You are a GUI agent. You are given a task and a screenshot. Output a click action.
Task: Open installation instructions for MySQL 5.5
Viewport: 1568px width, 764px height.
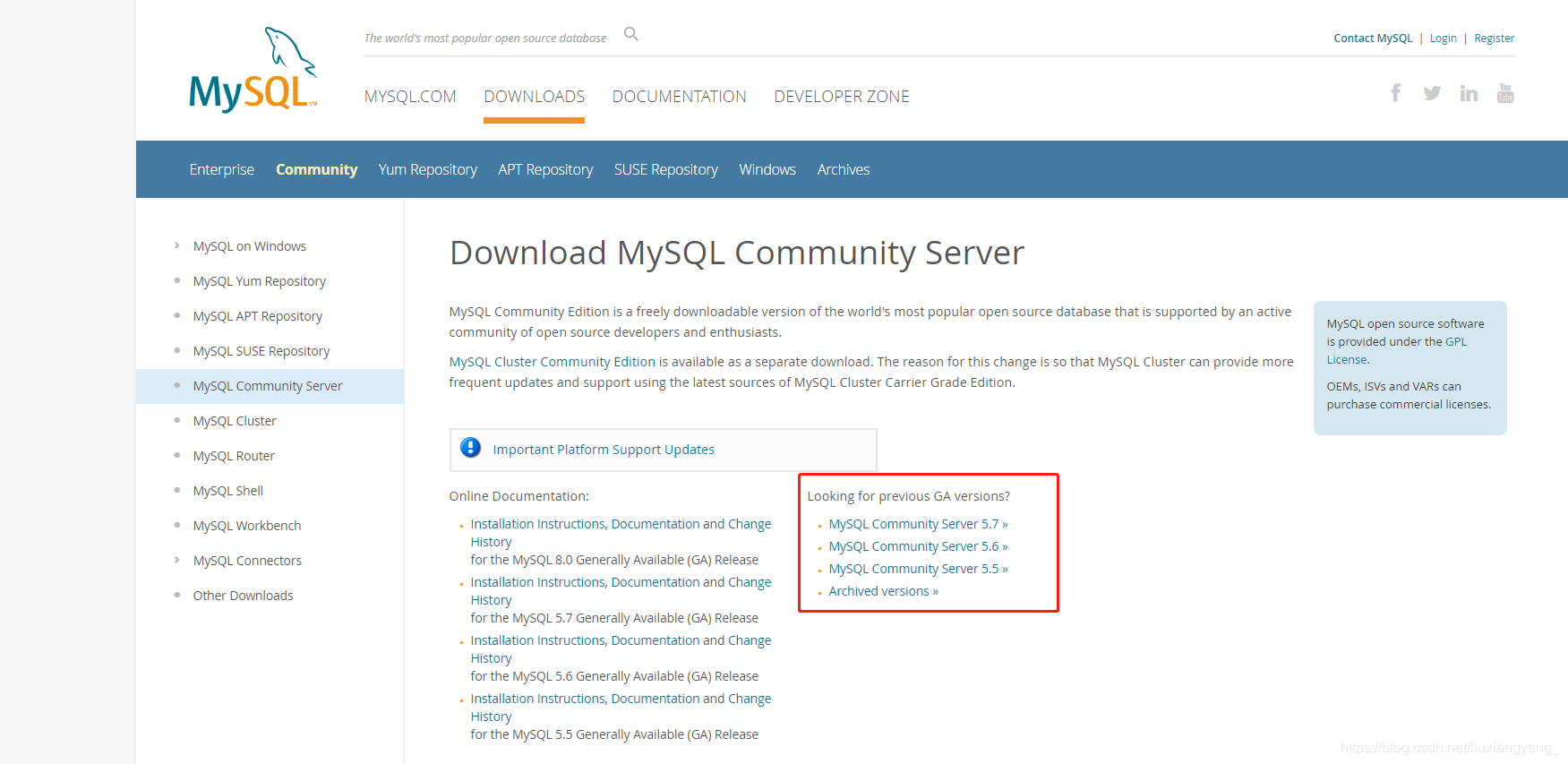pos(621,708)
